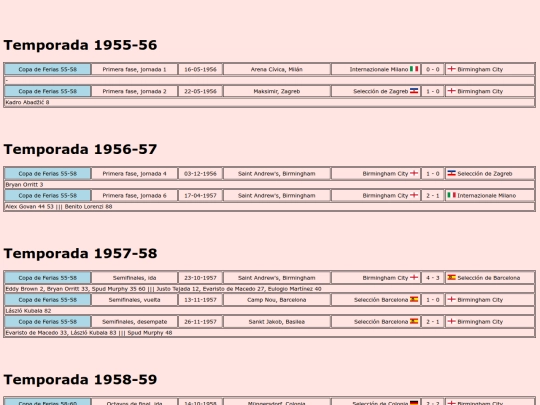Click the 4 - 3 score cell

point(433,278)
